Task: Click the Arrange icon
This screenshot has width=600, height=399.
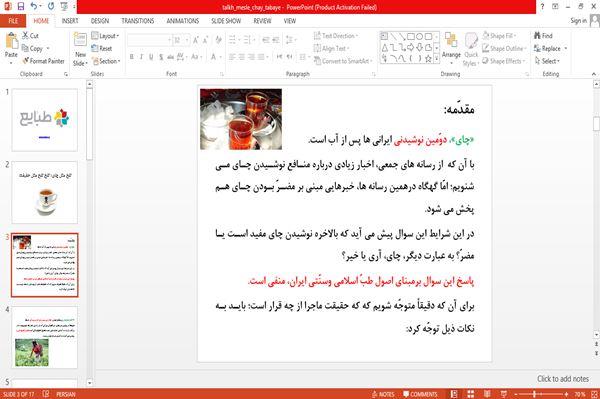Action: 451,40
